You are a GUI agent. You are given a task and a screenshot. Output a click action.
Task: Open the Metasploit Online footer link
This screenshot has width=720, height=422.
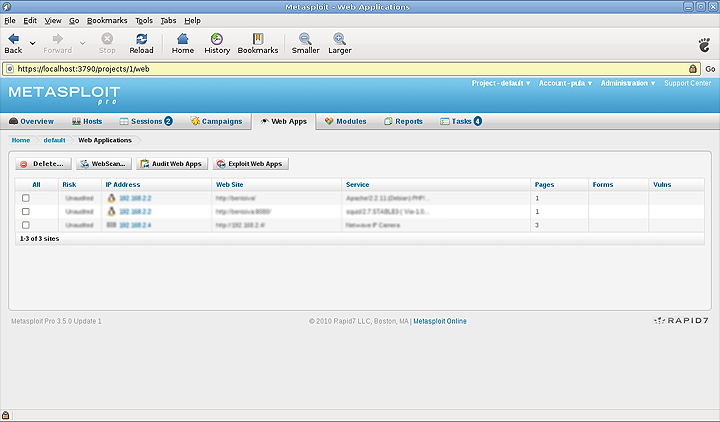[x=440, y=321]
